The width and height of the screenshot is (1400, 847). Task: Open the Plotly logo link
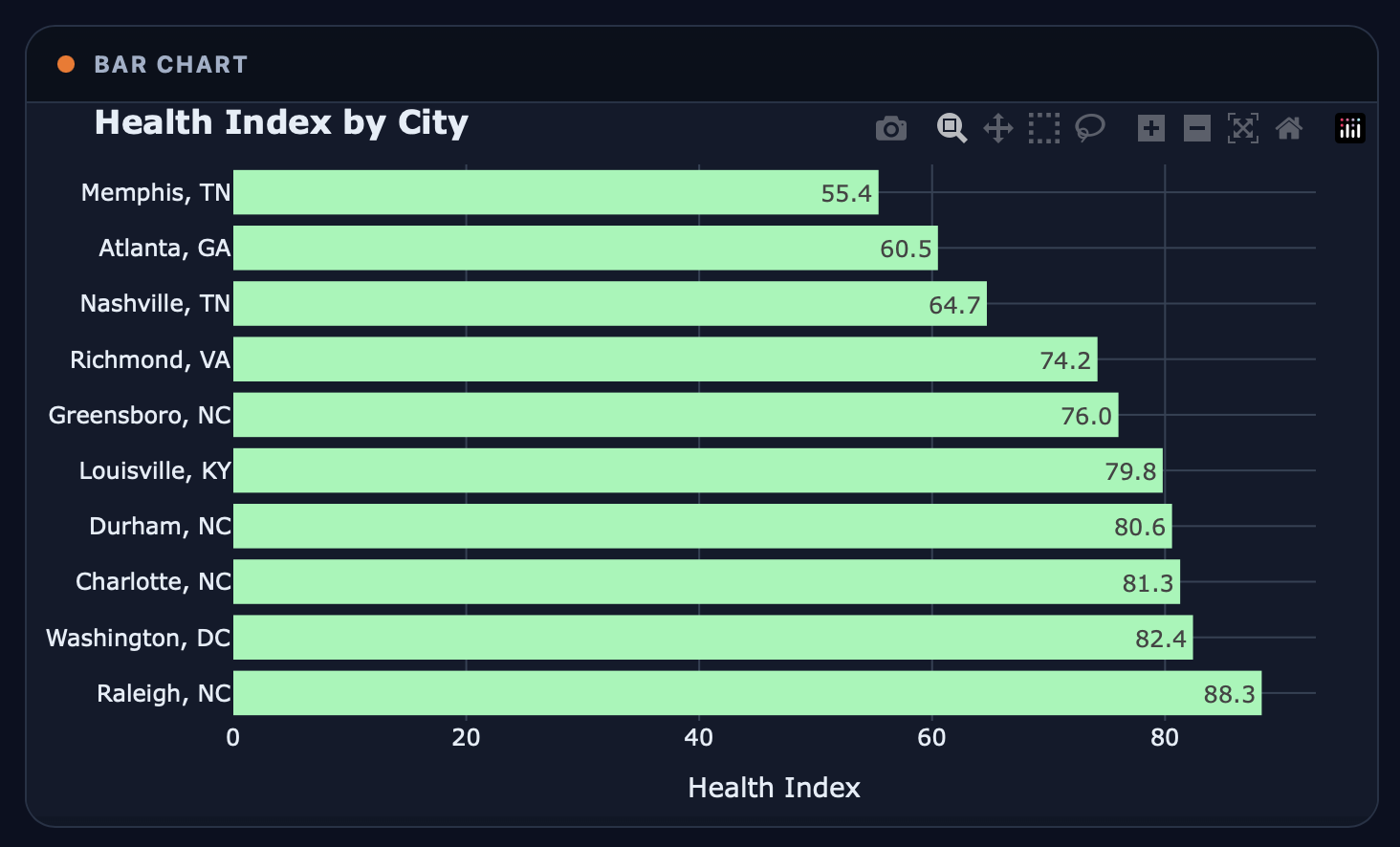pos(1350,128)
